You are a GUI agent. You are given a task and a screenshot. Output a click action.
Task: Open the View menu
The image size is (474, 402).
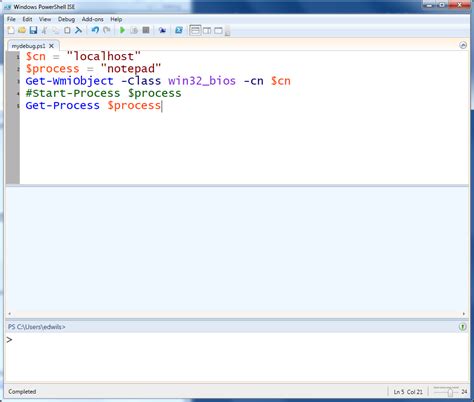coord(45,19)
